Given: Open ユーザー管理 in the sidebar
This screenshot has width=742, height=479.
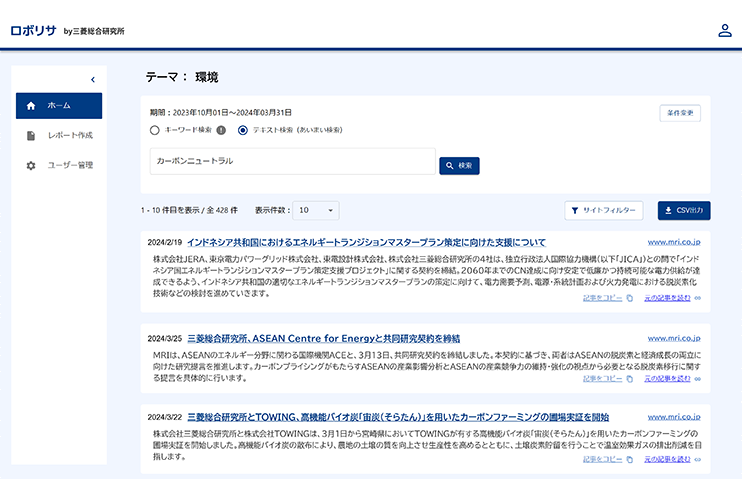Looking at the screenshot, I should point(59,165).
